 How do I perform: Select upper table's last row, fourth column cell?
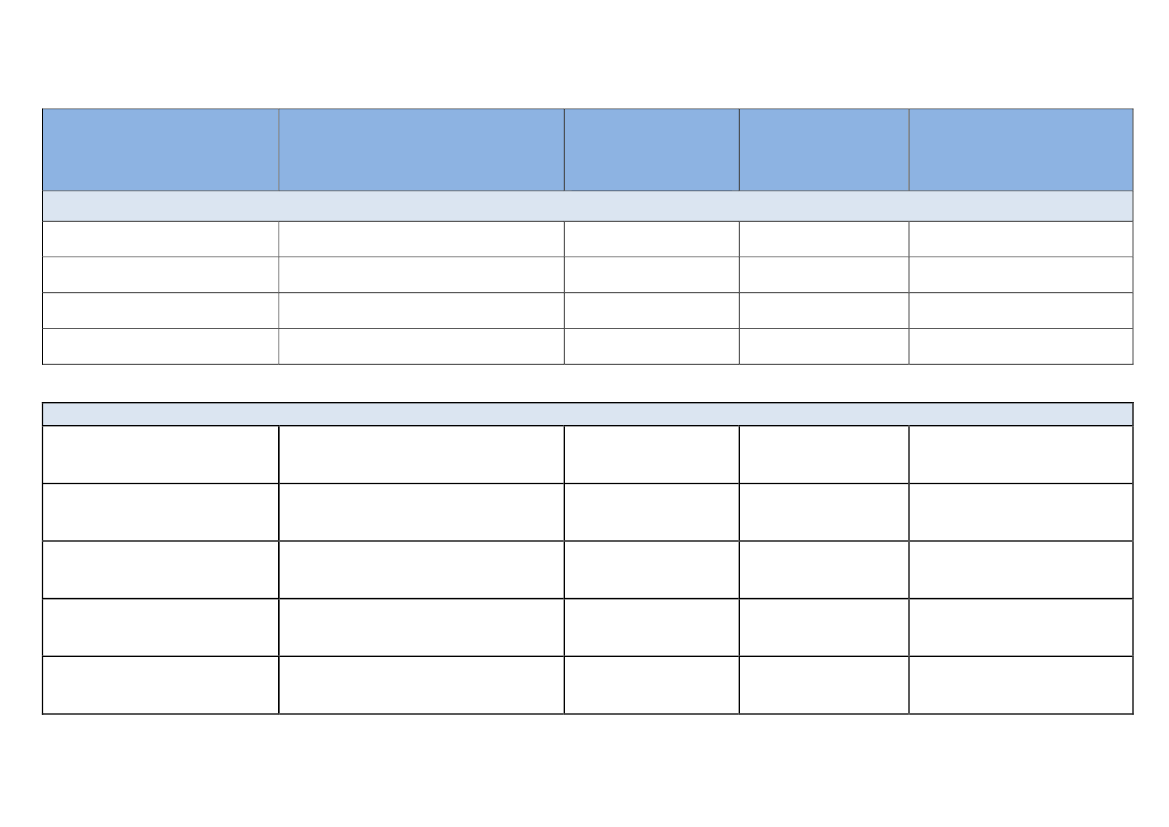[x=824, y=346]
